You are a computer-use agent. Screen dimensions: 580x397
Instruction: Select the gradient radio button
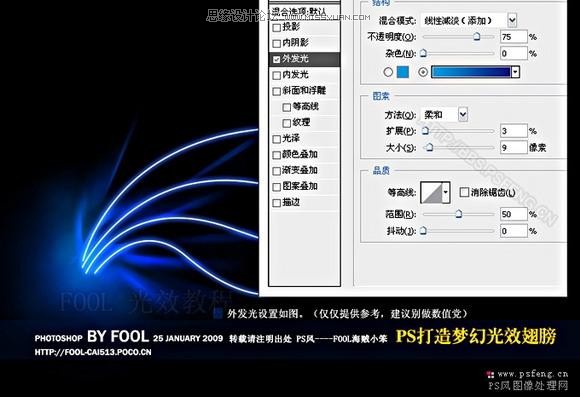[x=423, y=72]
